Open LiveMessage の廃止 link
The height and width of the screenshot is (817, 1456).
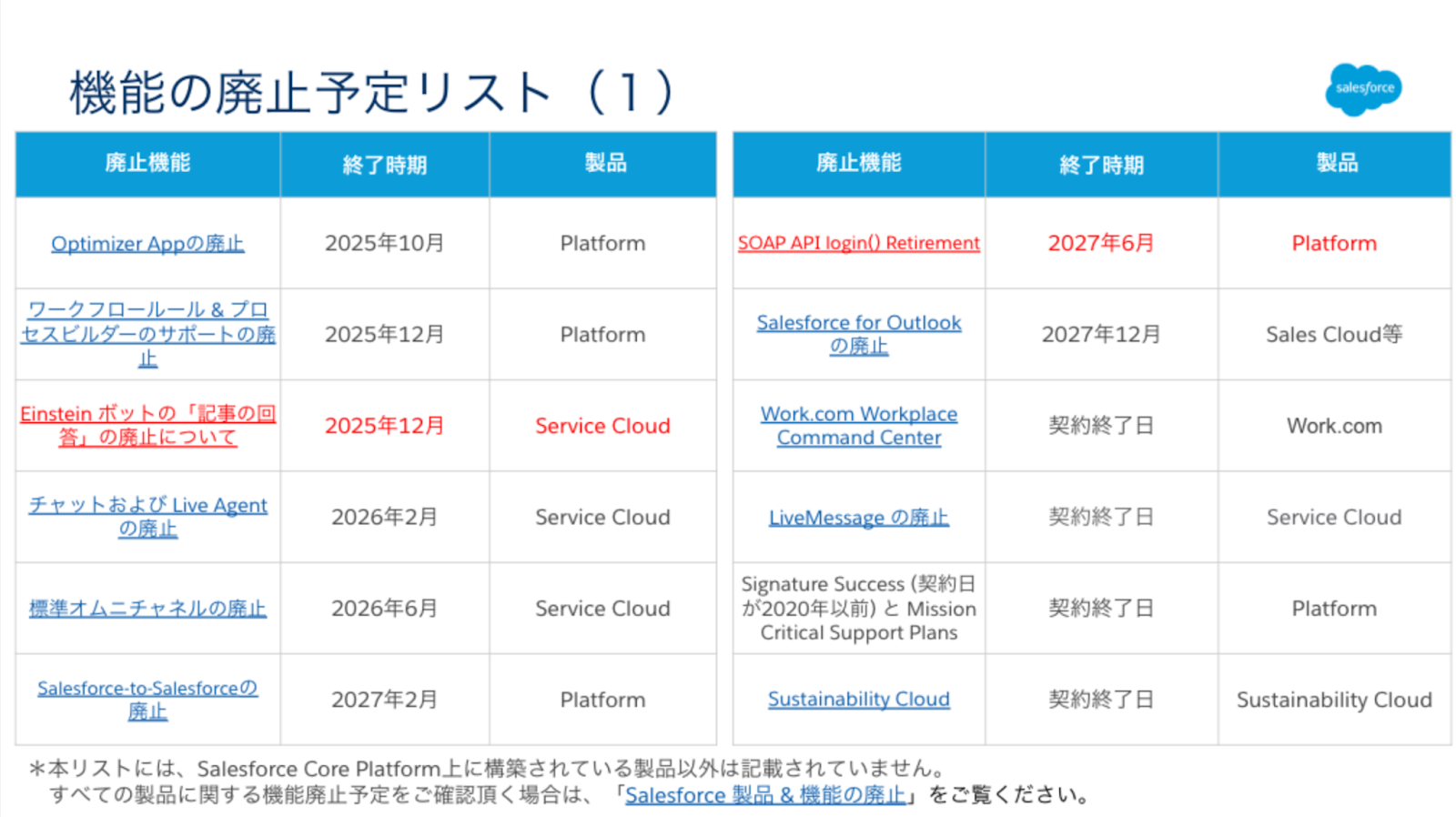pos(858,518)
